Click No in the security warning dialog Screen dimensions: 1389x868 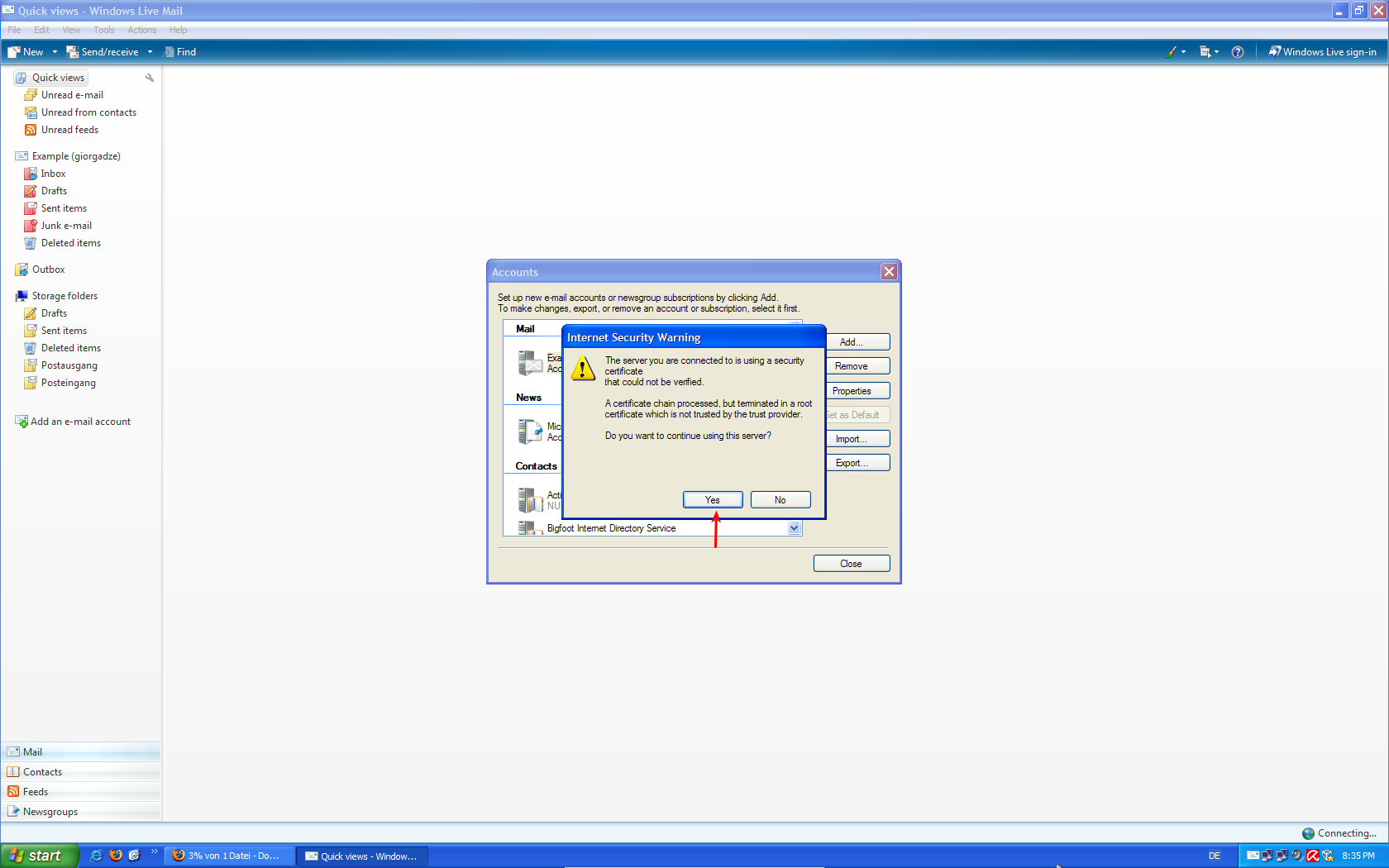tap(780, 500)
